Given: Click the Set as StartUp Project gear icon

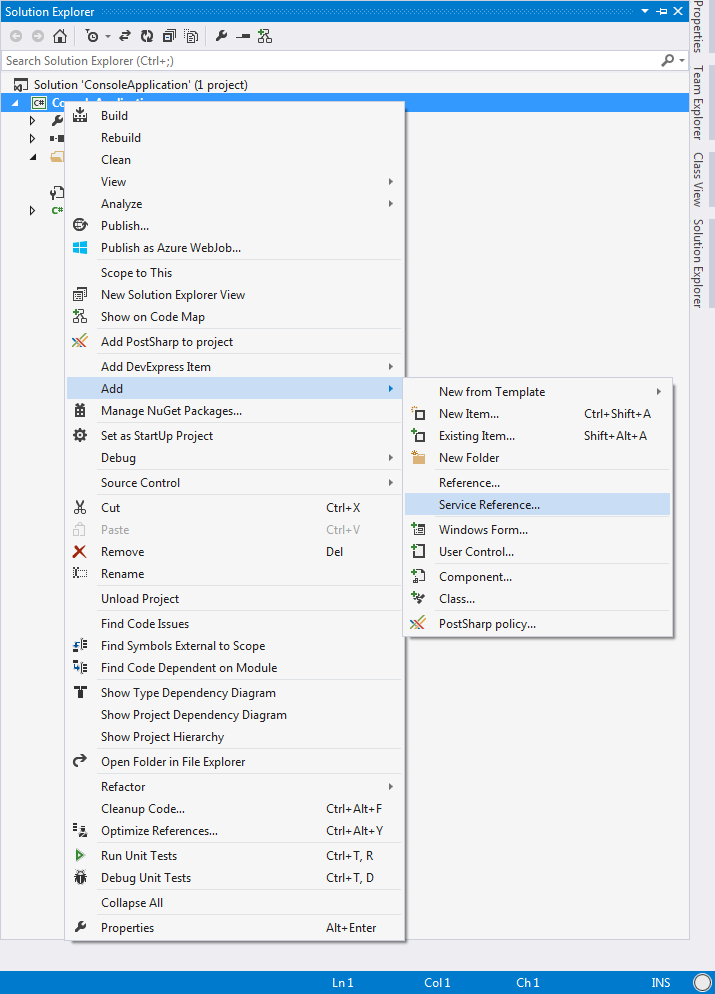Looking at the screenshot, I should 80,436.
